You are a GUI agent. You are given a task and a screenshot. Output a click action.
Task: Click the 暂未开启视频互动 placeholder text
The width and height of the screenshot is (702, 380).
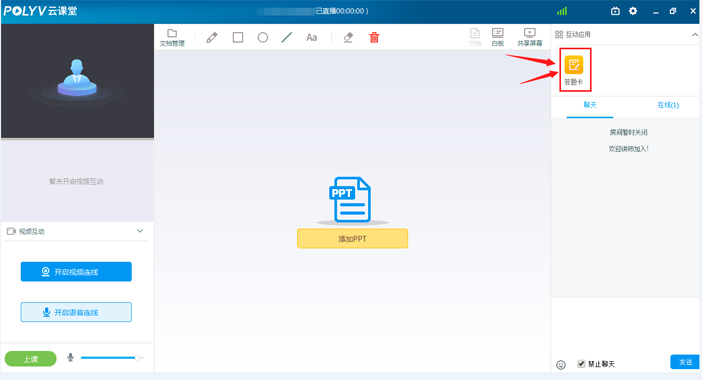(x=76, y=181)
